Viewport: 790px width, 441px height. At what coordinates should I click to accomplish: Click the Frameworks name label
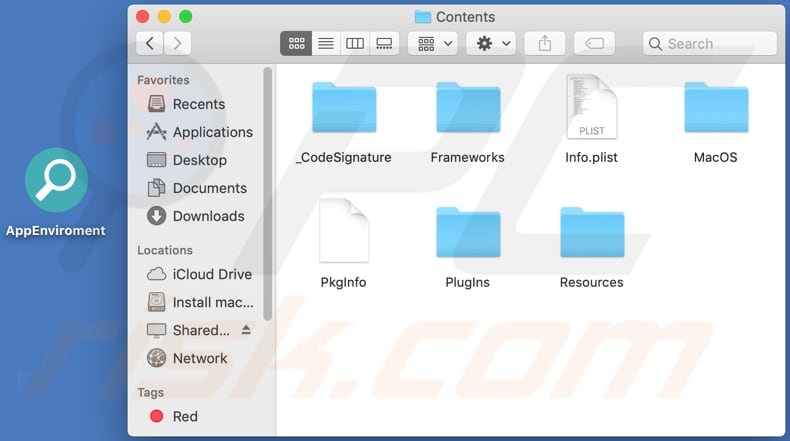click(468, 158)
